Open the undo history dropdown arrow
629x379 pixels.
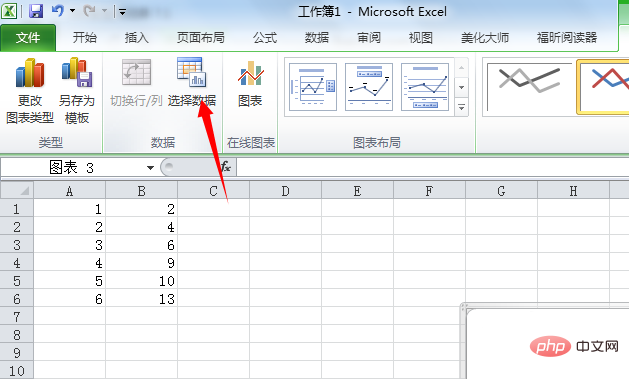pos(73,11)
